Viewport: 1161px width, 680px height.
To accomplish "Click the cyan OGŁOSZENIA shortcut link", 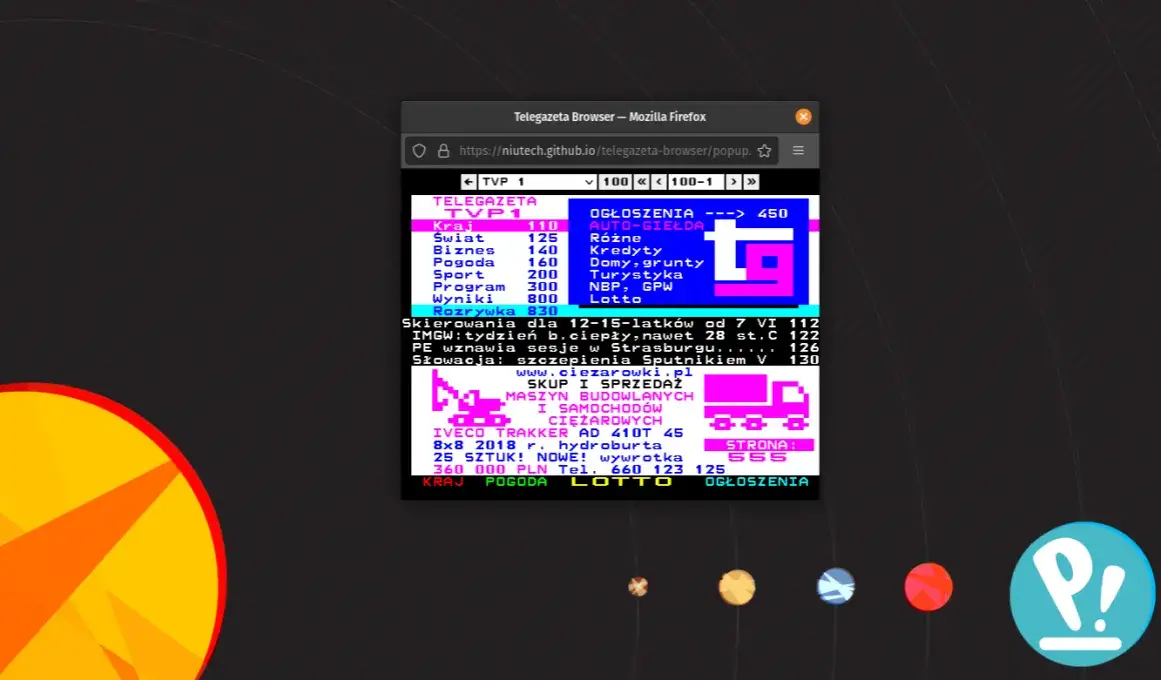I will [756, 482].
